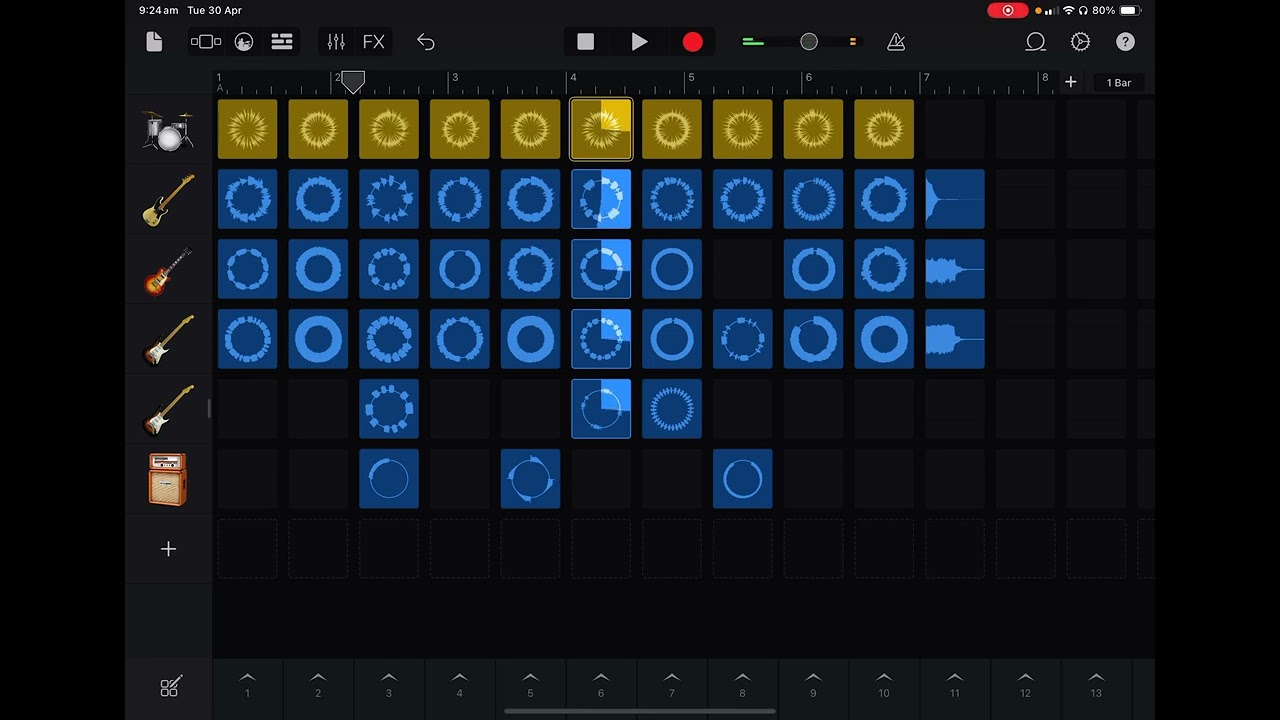
Task: Tap the highlighted drum cell in column 6
Action: tap(601, 129)
